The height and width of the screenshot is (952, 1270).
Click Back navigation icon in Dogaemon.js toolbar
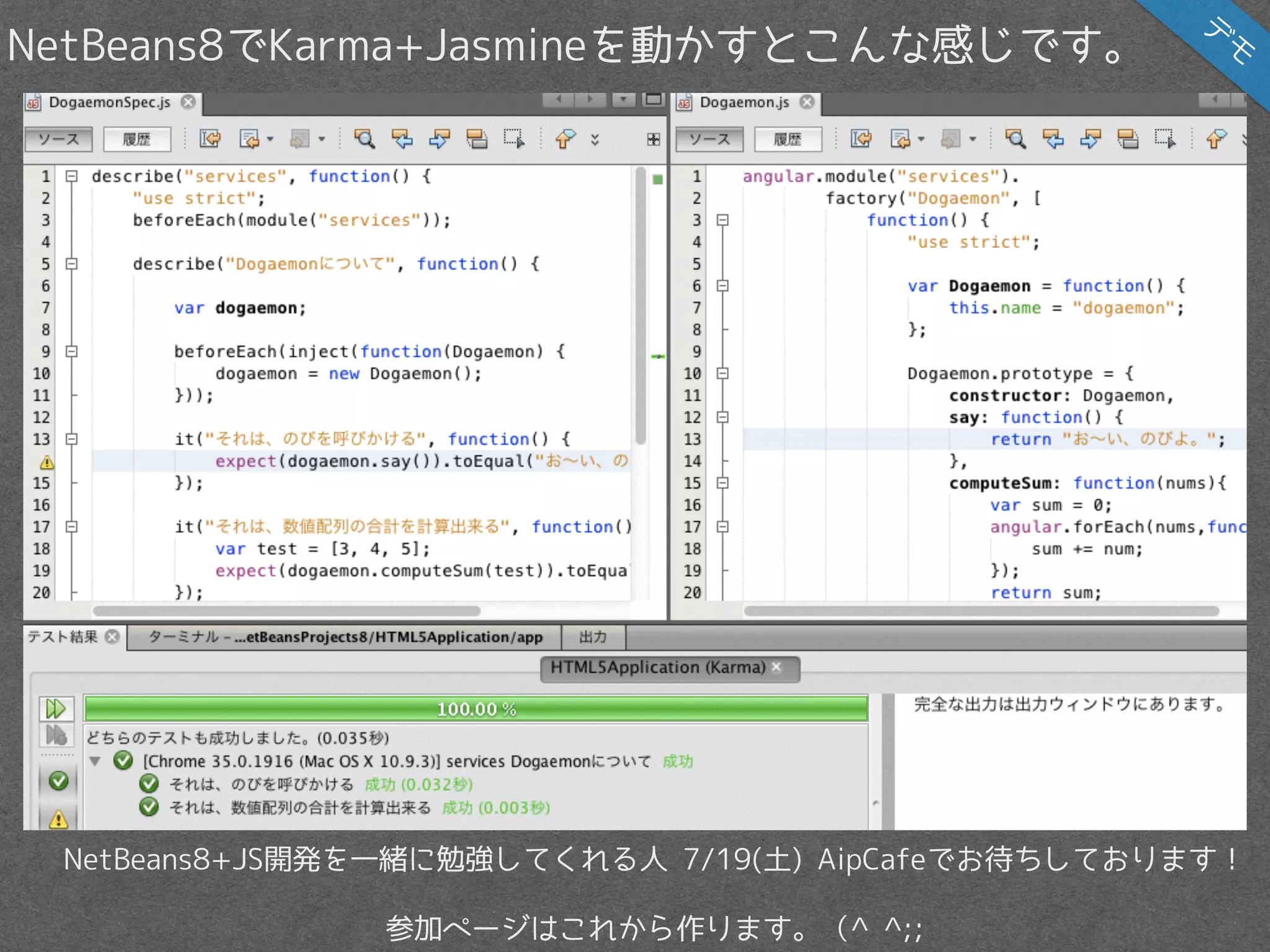900,139
